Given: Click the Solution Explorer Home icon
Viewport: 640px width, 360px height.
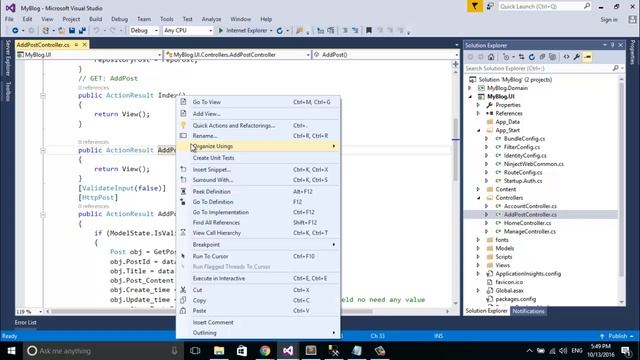Looking at the screenshot, I should click(491, 57).
